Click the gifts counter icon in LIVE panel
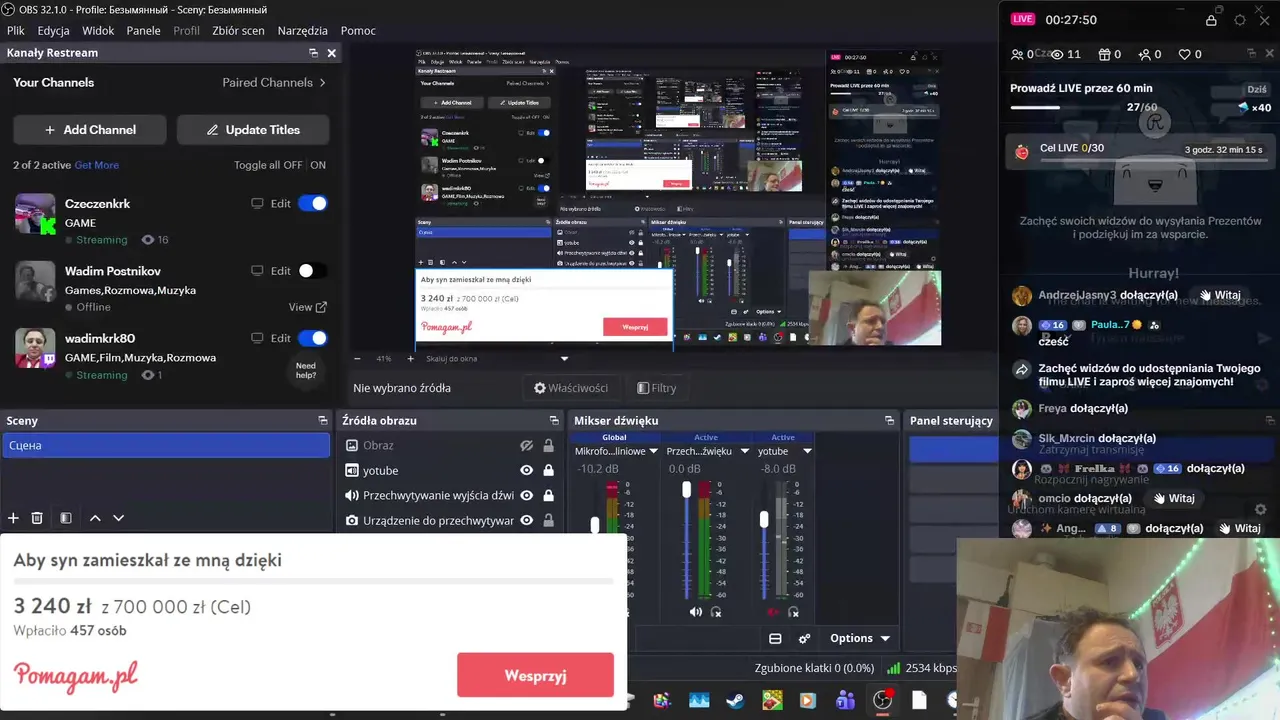Viewport: 1280px width, 720px height. [x=1104, y=54]
